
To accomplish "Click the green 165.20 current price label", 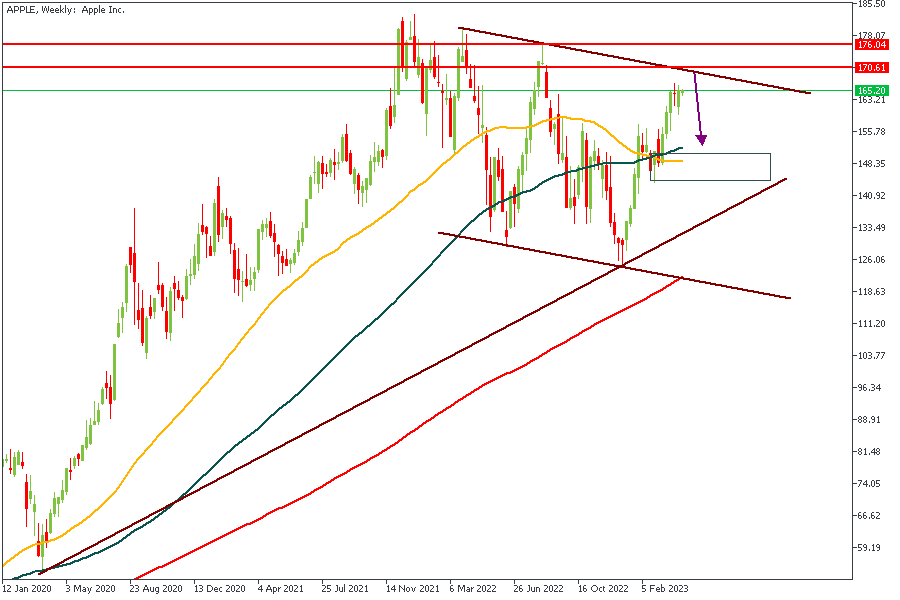I will pyautogui.click(x=872, y=91).
